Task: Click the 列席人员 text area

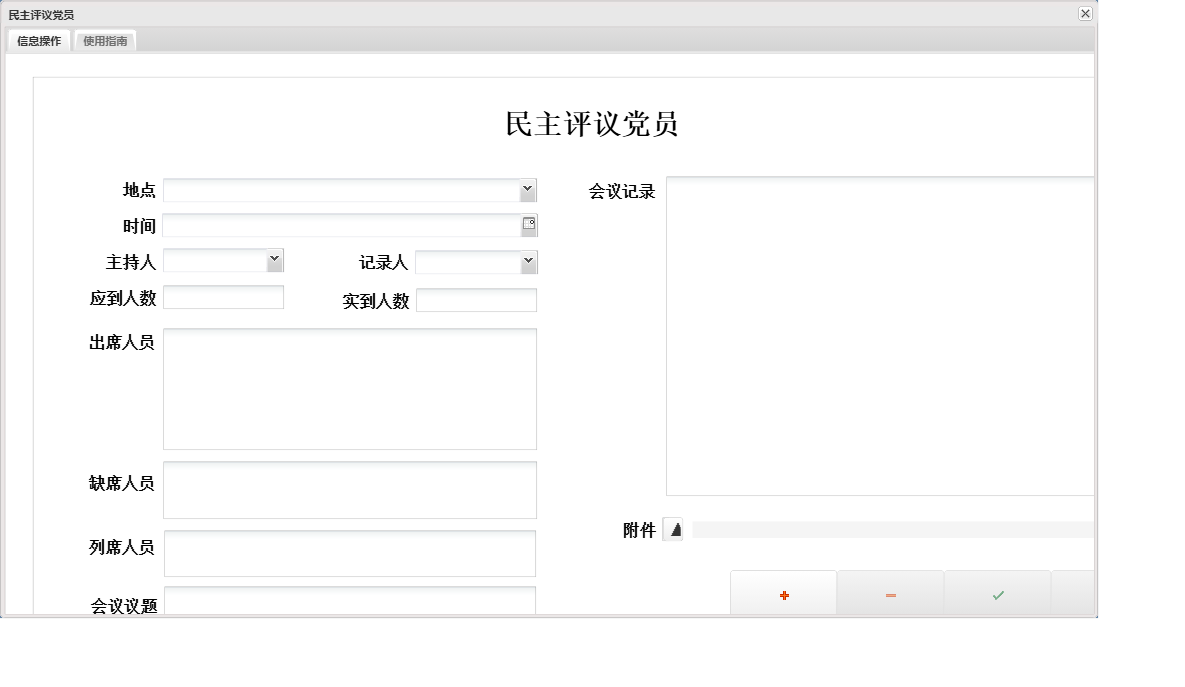Action: click(x=350, y=553)
